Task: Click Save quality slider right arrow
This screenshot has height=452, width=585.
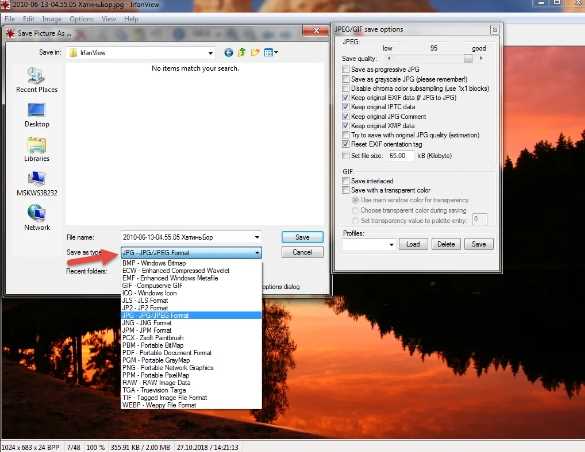Action: [481, 59]
